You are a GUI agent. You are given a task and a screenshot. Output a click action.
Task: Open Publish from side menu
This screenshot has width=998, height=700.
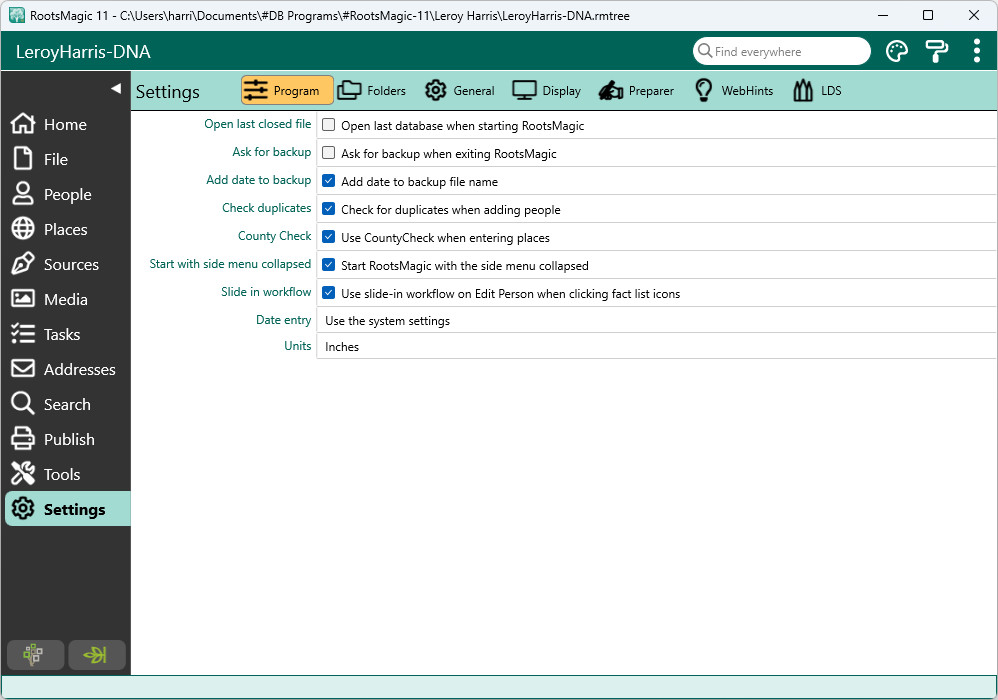[69, 439]
